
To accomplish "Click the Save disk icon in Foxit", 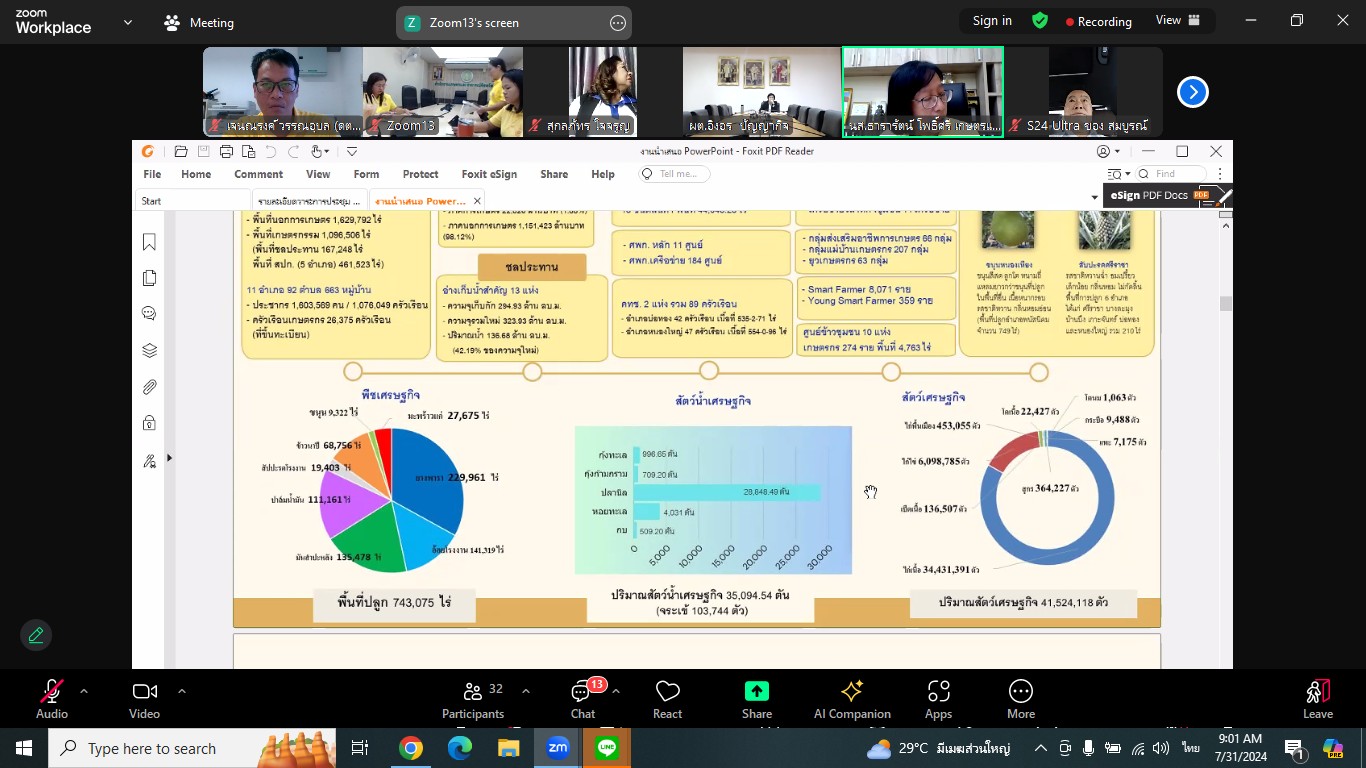I will pyautogui.click(x=204, y=152).
